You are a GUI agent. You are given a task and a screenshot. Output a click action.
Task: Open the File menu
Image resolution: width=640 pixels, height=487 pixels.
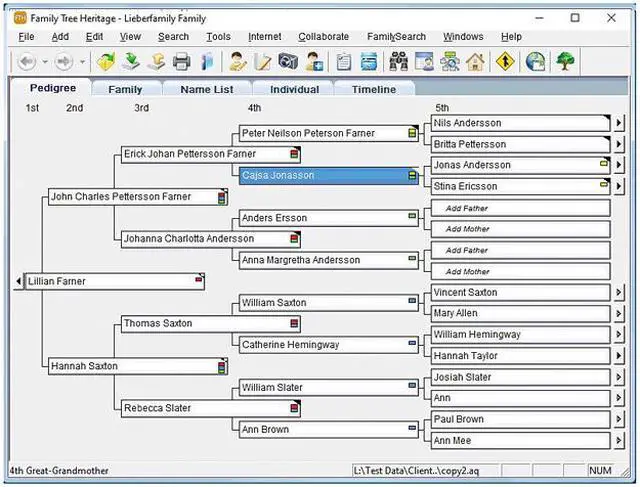tap(26, 37)
